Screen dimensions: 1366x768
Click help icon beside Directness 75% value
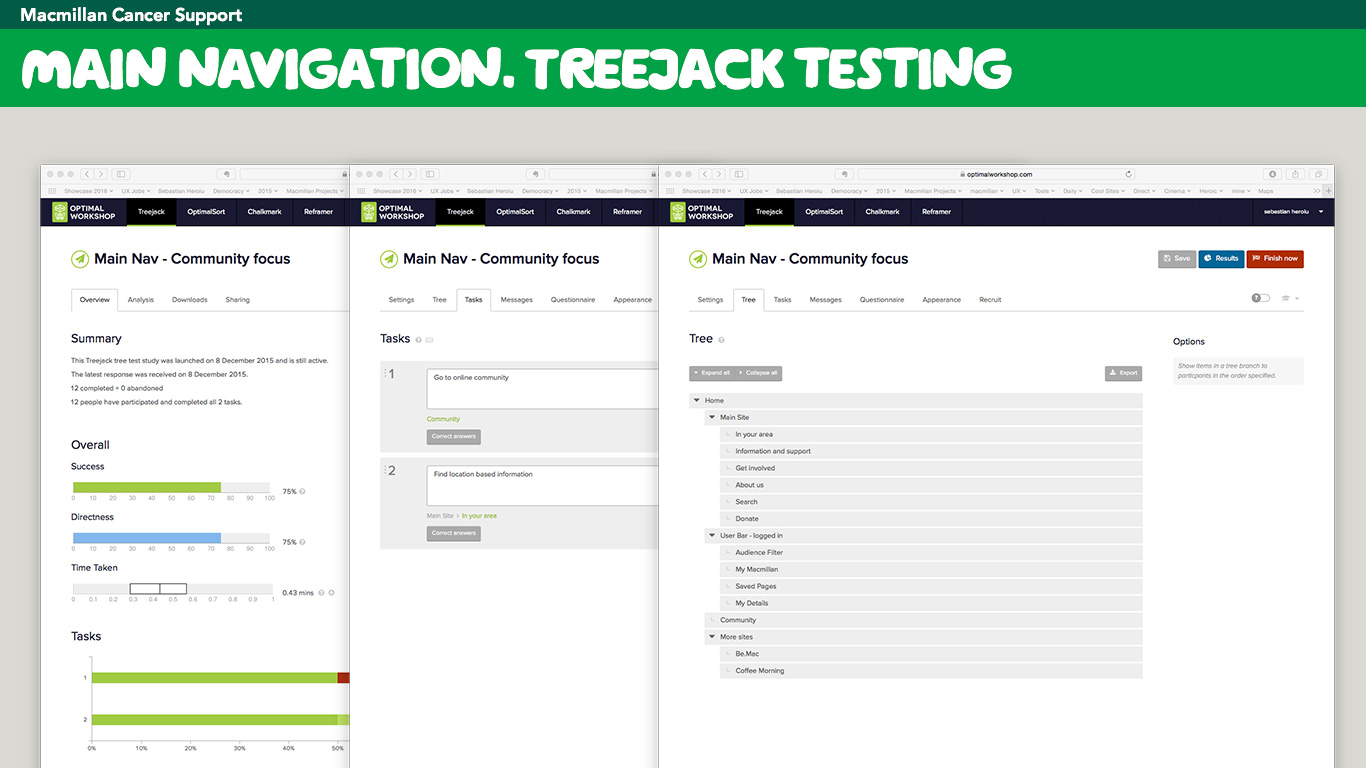coord(303,542)
